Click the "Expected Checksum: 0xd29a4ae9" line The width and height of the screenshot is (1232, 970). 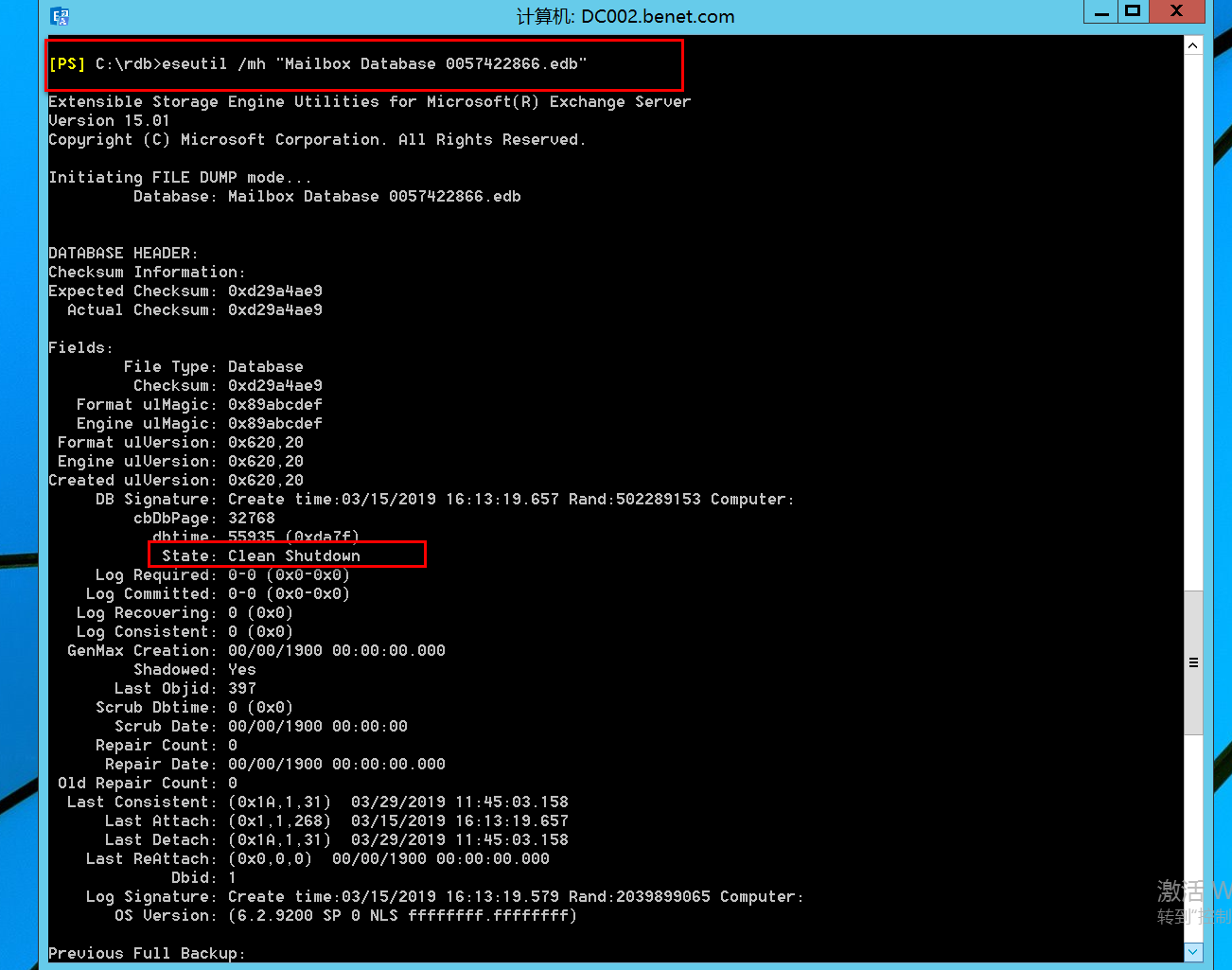[x=185, y=291]
